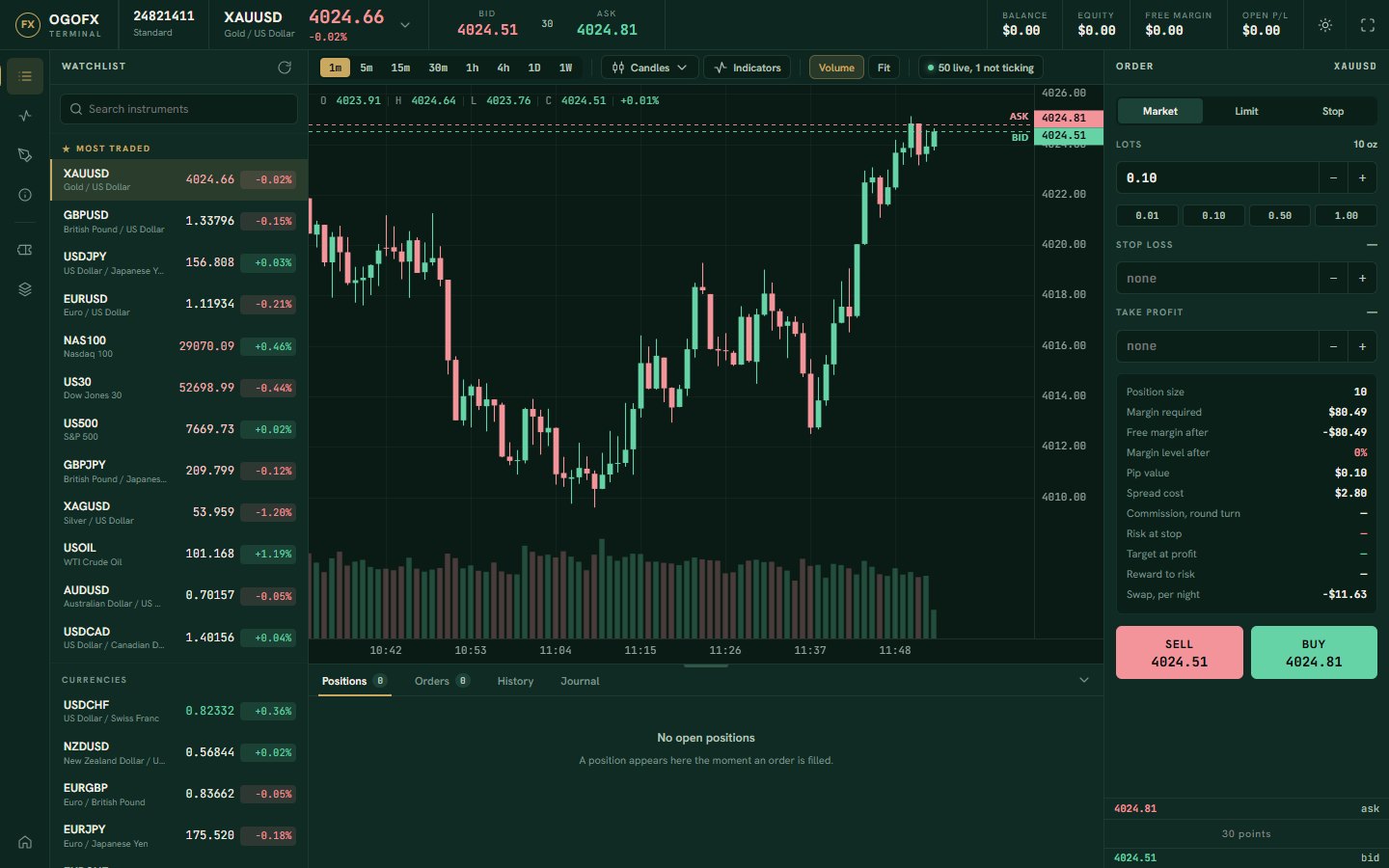1389x868 pixels.
Task: Click the home icon at sidebar bottom
Action: pos(25,842)
